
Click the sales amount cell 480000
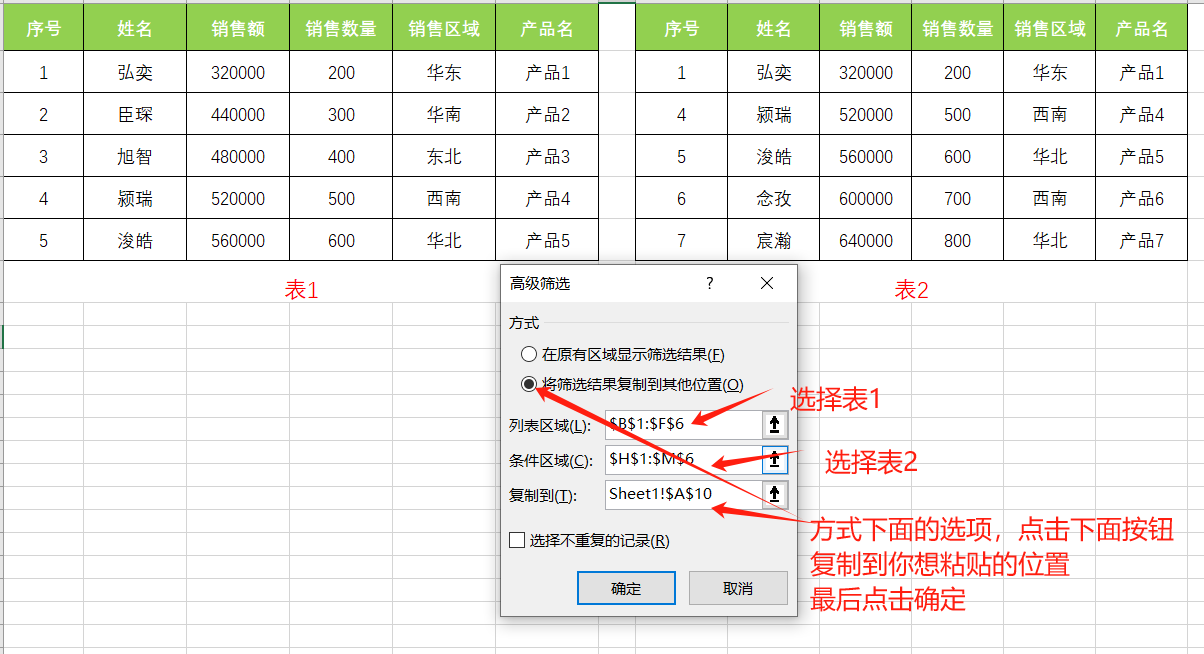238,157
